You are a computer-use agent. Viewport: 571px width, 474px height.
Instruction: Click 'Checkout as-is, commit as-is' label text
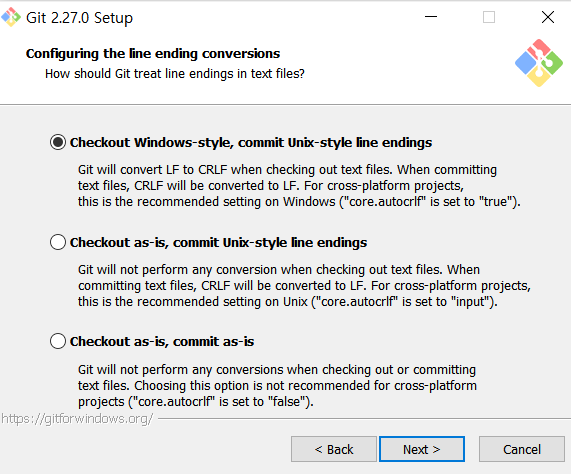click(162, 341)
